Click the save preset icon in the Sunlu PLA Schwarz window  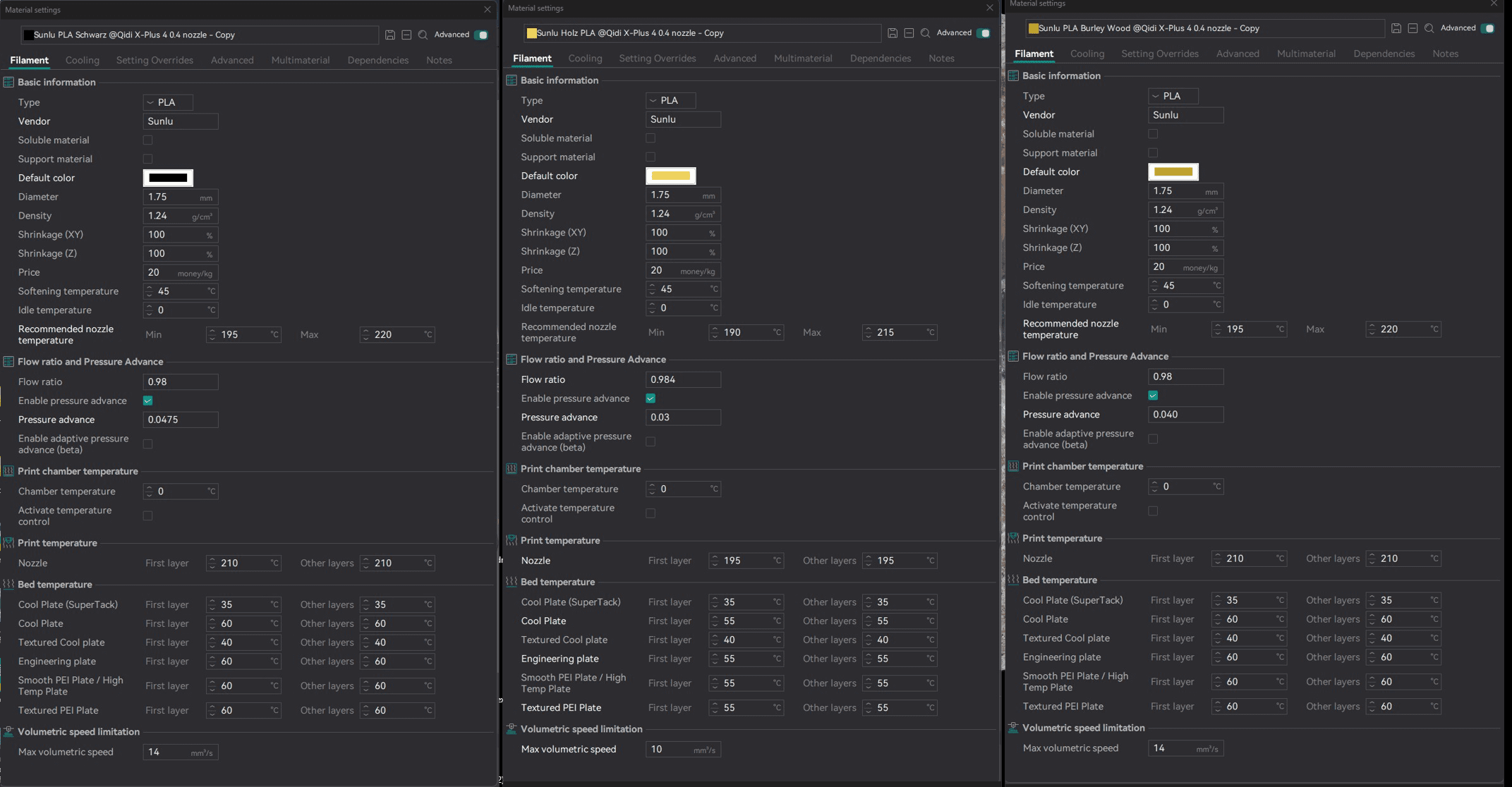390,35
